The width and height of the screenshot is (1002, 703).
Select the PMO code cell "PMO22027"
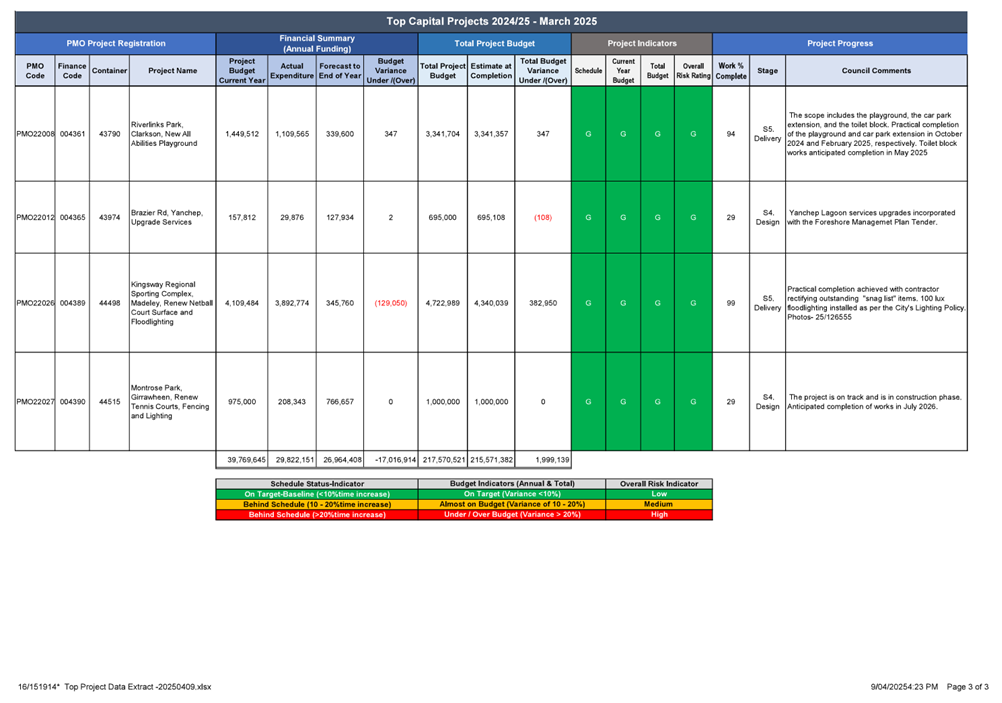(x=35, y=402)
